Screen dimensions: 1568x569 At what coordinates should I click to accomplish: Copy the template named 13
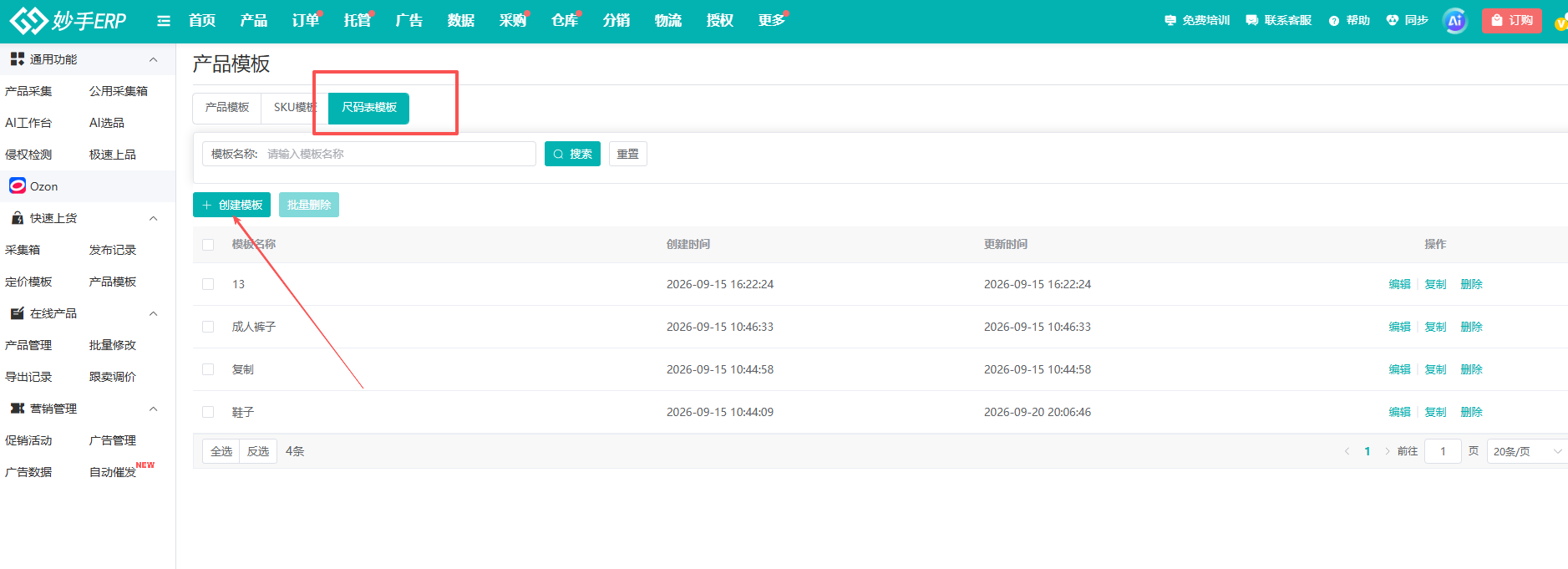[x=1435, y=284]
